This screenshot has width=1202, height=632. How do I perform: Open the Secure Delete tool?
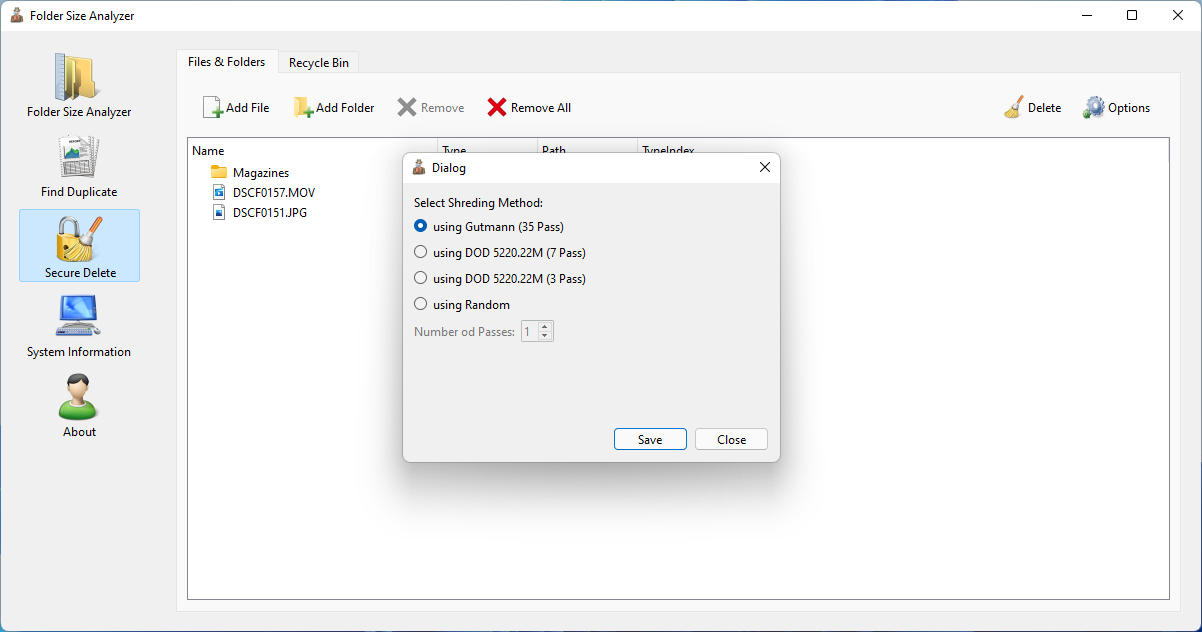coord(79,245)
